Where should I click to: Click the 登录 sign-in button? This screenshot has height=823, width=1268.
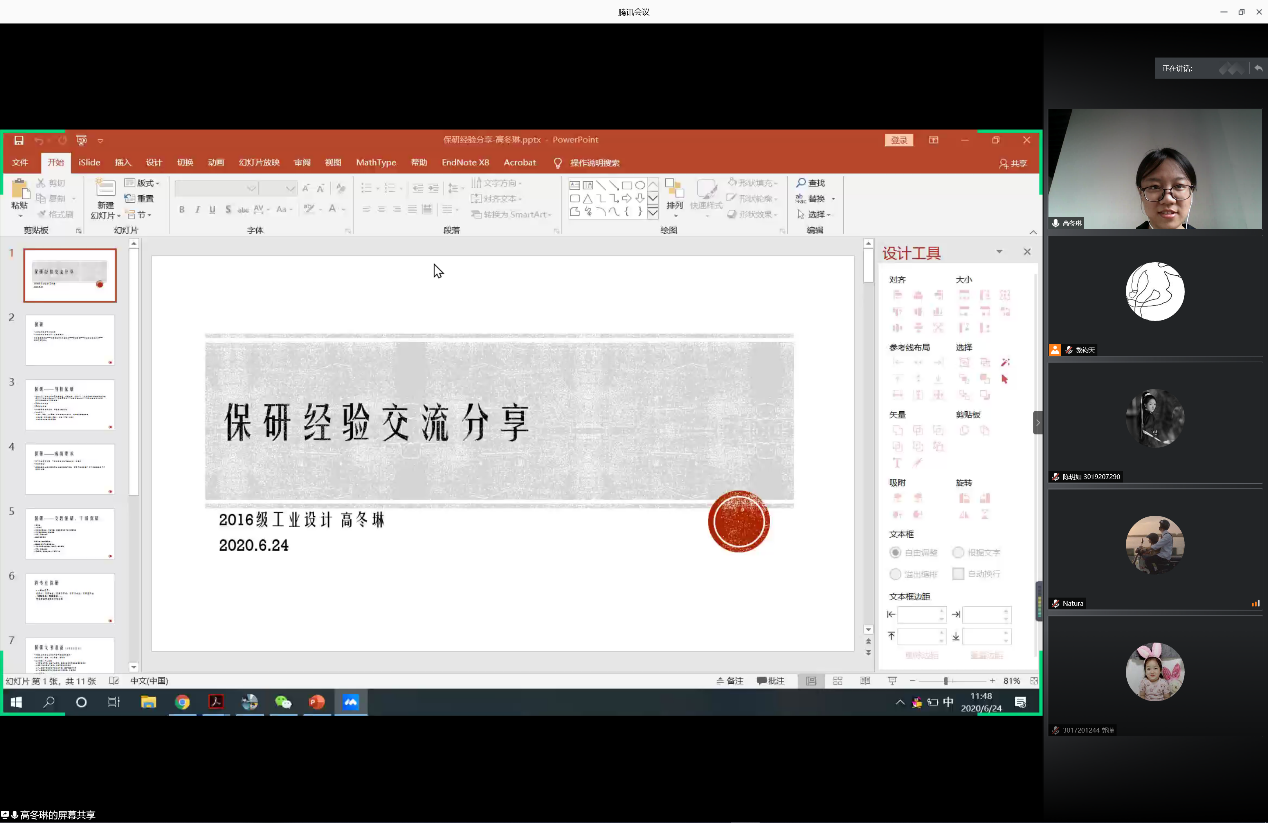[x=897, y=140]
